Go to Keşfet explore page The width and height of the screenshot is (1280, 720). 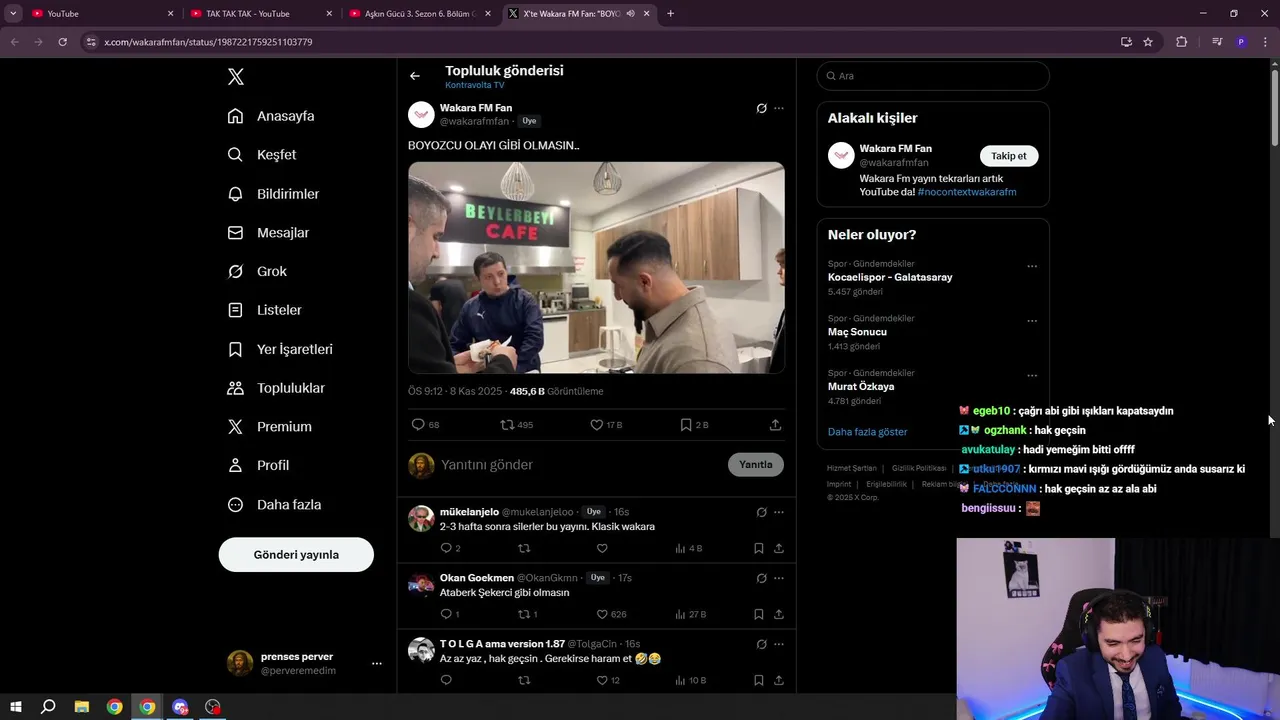(262, 155)
